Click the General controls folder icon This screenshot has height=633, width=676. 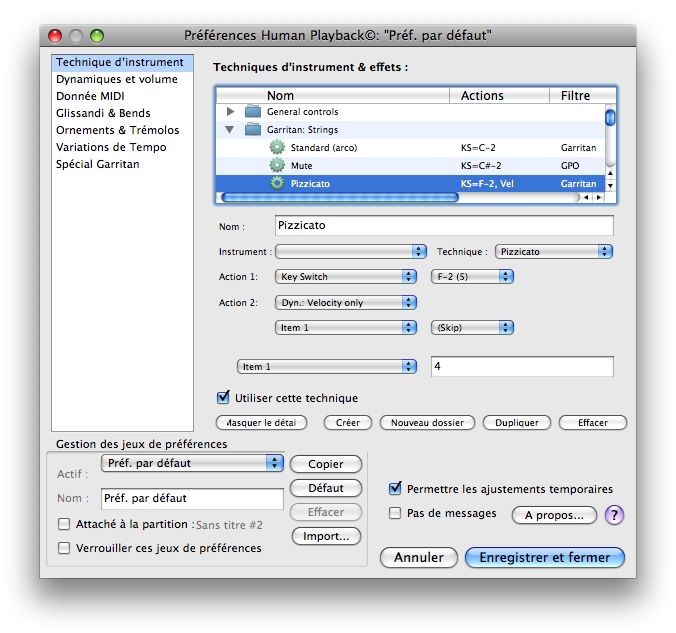point(252,112)
